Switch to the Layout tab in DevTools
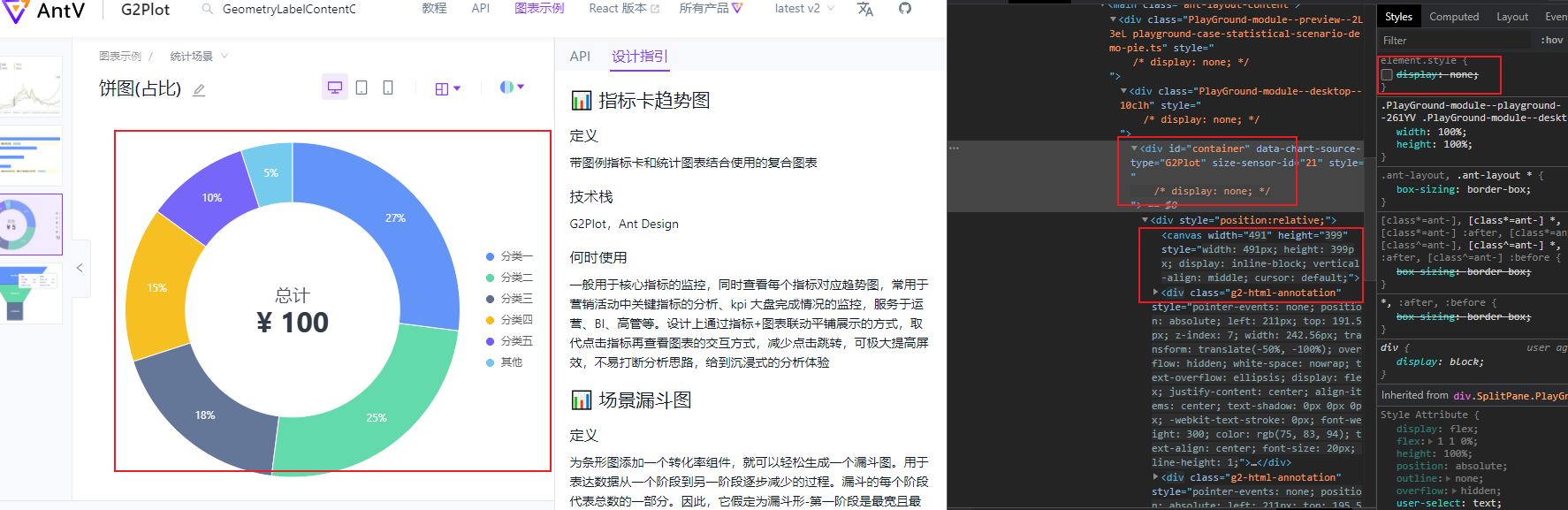The image size is (1568, 510). click(1512, 17)
